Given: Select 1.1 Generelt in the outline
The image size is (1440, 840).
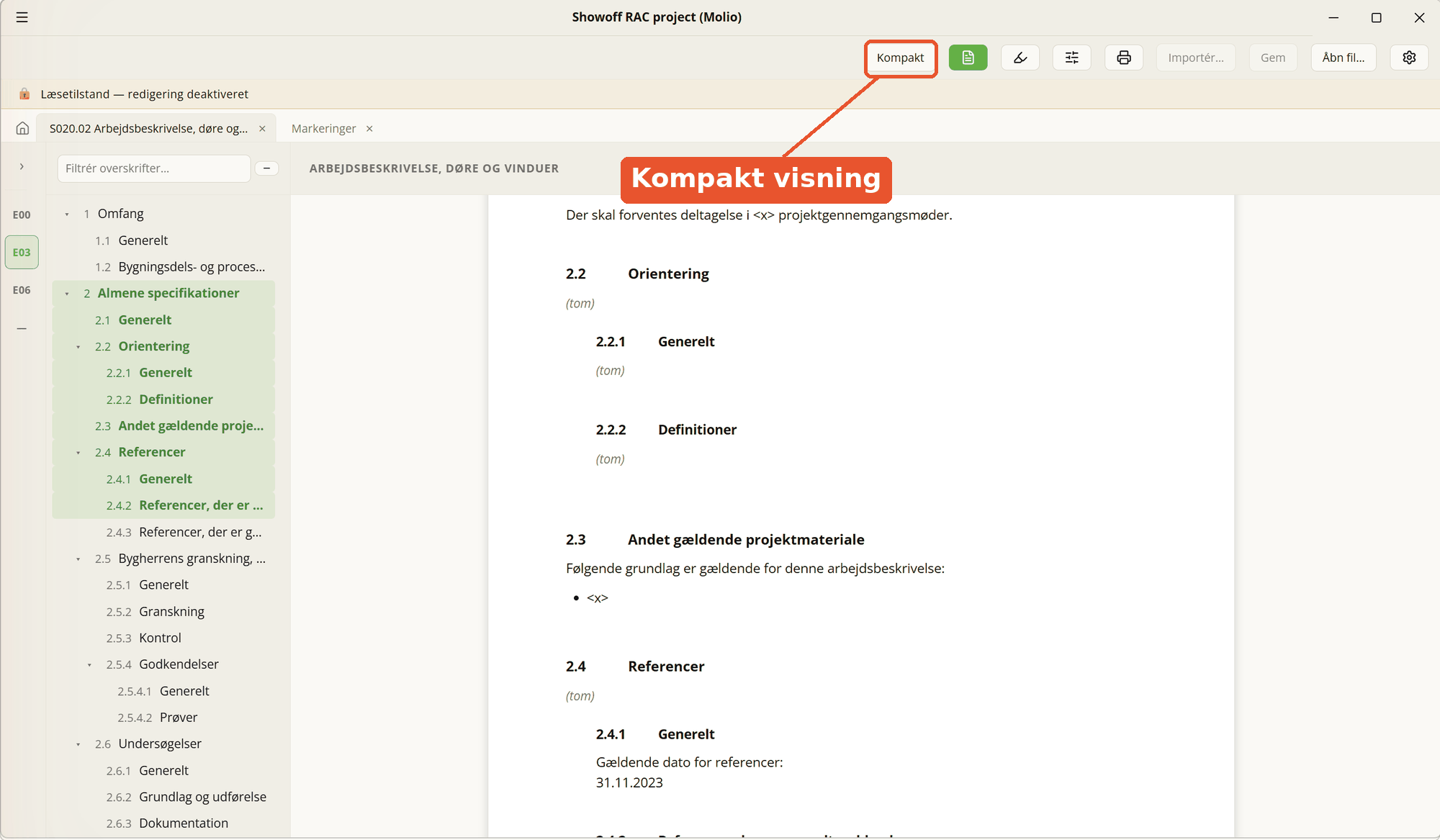Looking at the screenshot, I should 164,240.
